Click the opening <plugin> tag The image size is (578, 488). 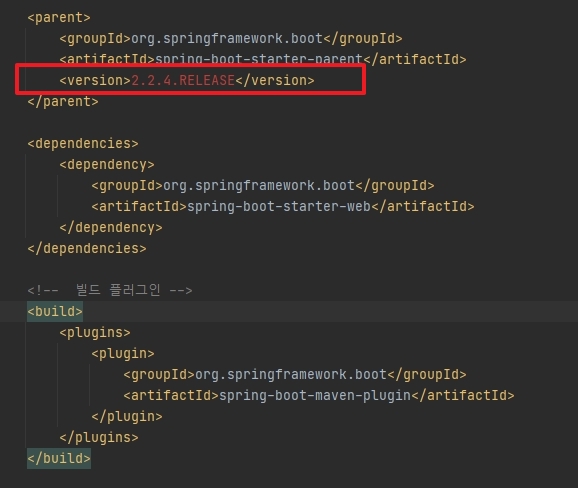[123, 353]
